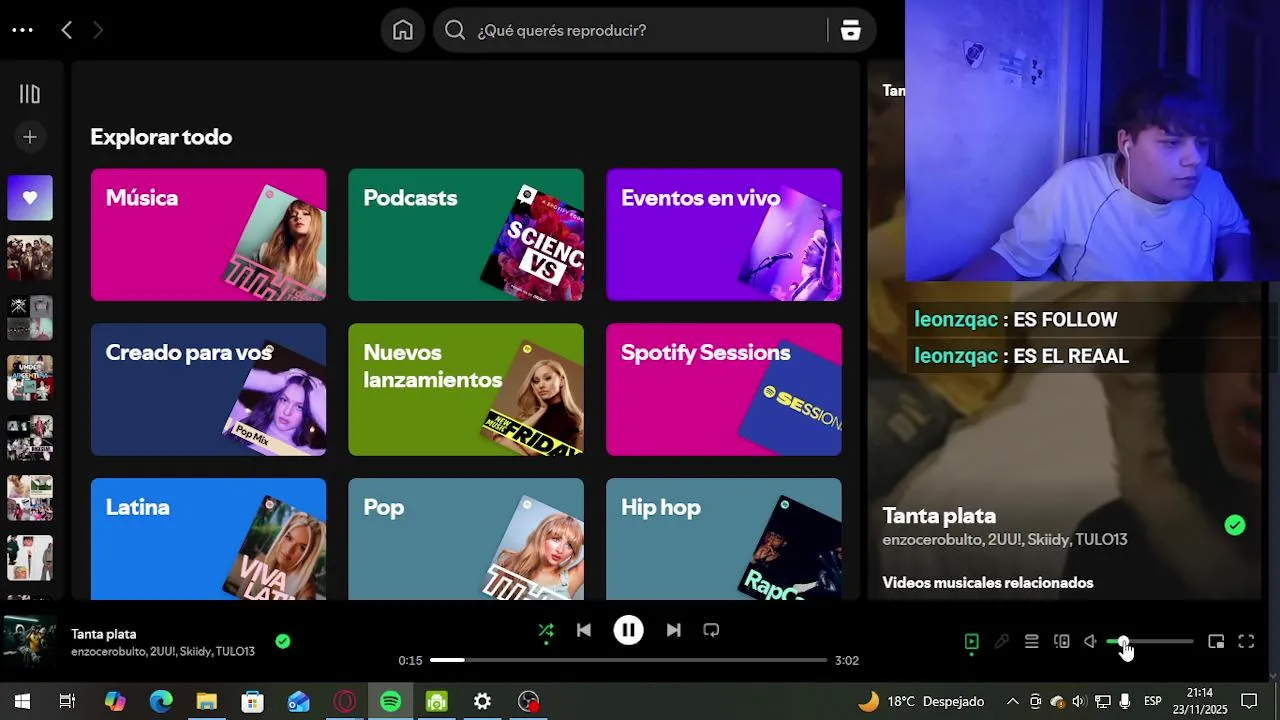This screenshot has height=720, width=1280.
Task: Switch to OBS Studio on taskbar
Action: tap(529, 702)
